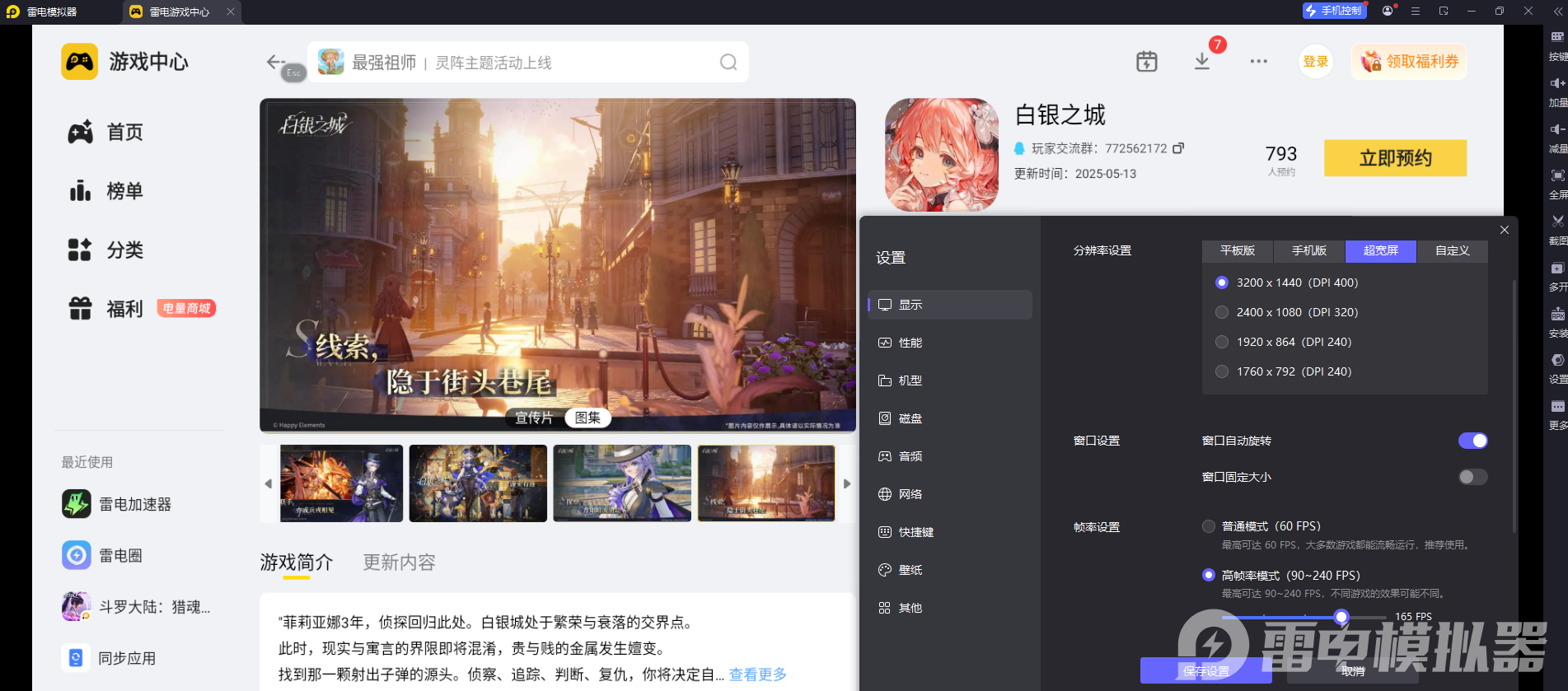Screen dimensions: 1568x691
Task: Toggle 窗口自动旋转 switch off
Action: tap(1473, 441)
